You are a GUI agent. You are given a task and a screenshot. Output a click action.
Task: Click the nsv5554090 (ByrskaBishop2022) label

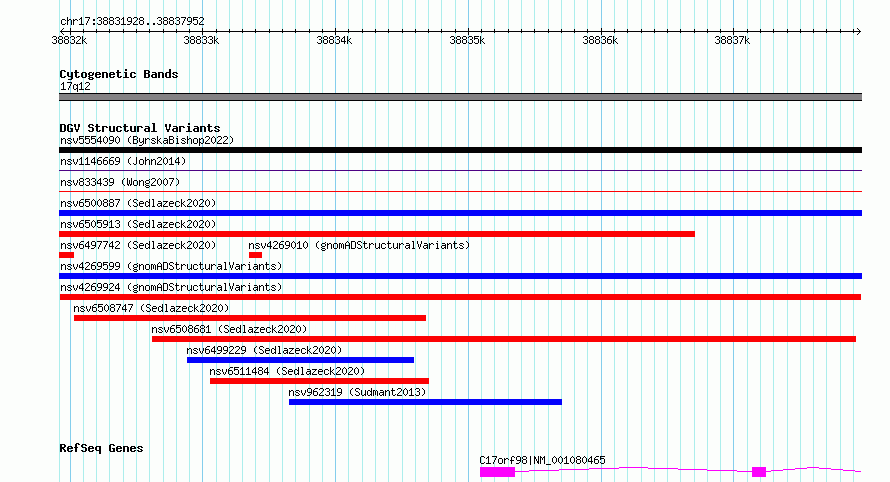[x=147, y=140]
